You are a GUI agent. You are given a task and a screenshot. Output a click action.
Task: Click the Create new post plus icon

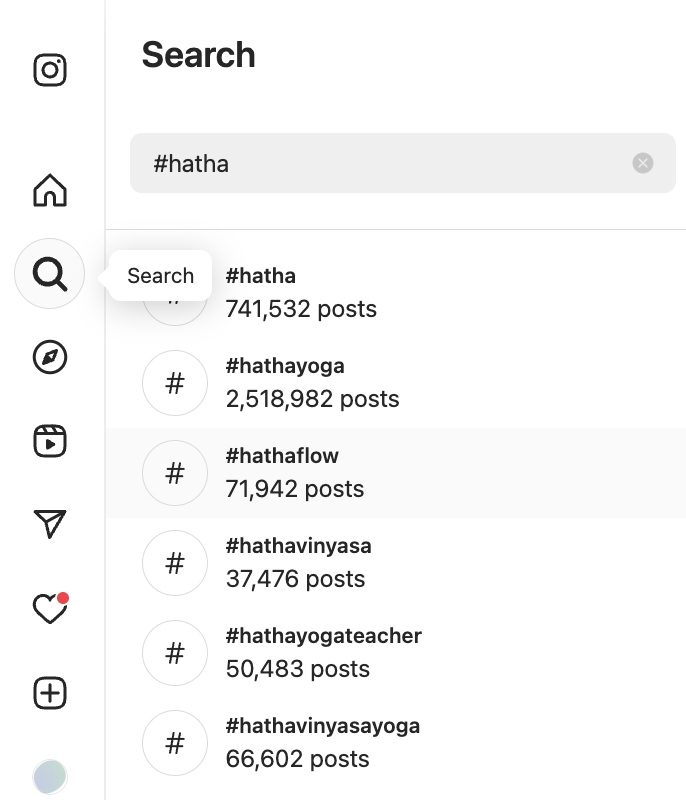pyautogui.click(x=50, y=693)
